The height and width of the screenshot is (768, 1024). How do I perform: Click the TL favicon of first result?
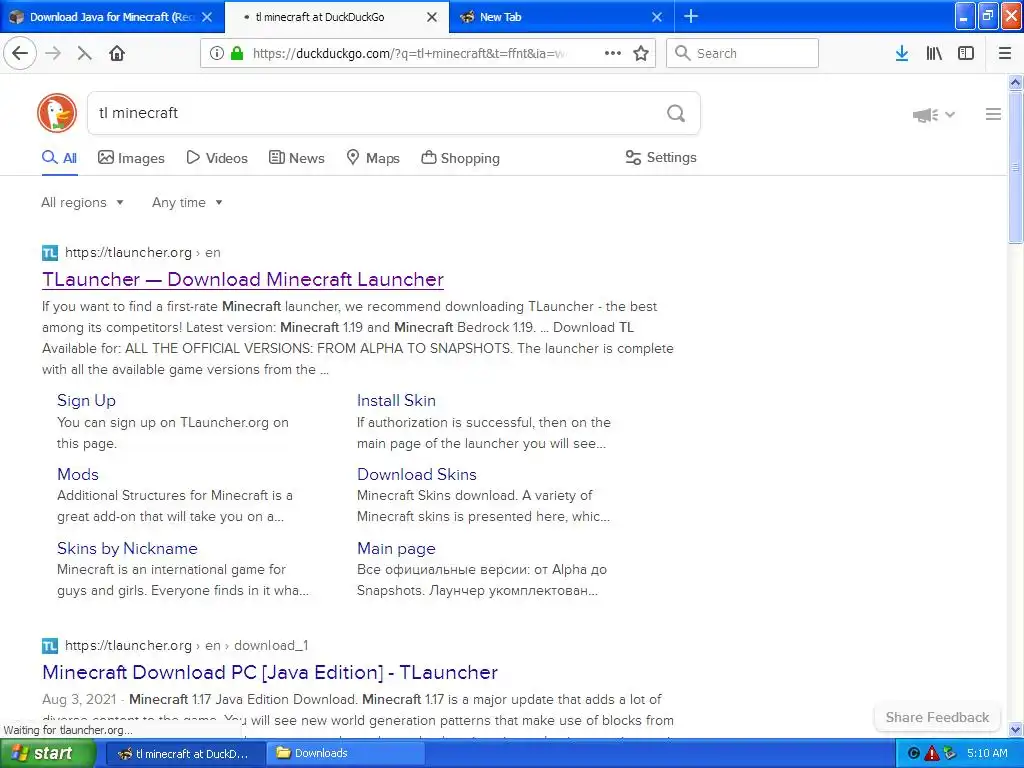coord(50,253)
